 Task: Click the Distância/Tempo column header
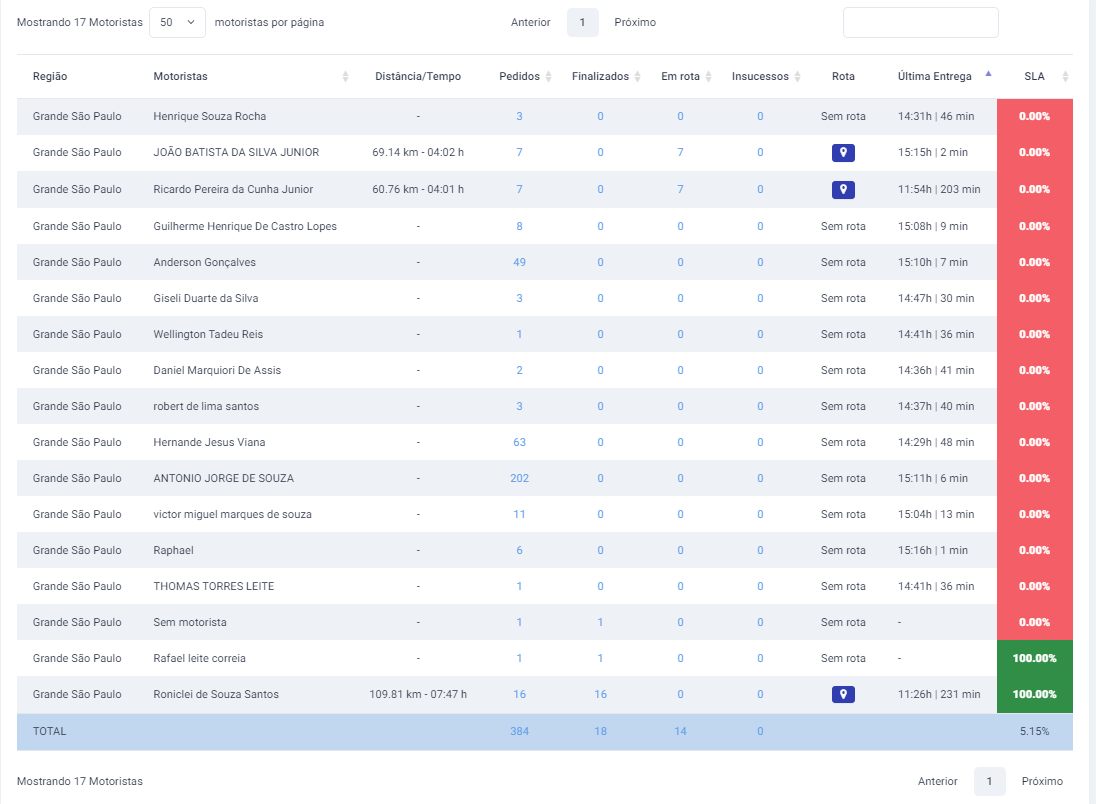click(418, 76)
